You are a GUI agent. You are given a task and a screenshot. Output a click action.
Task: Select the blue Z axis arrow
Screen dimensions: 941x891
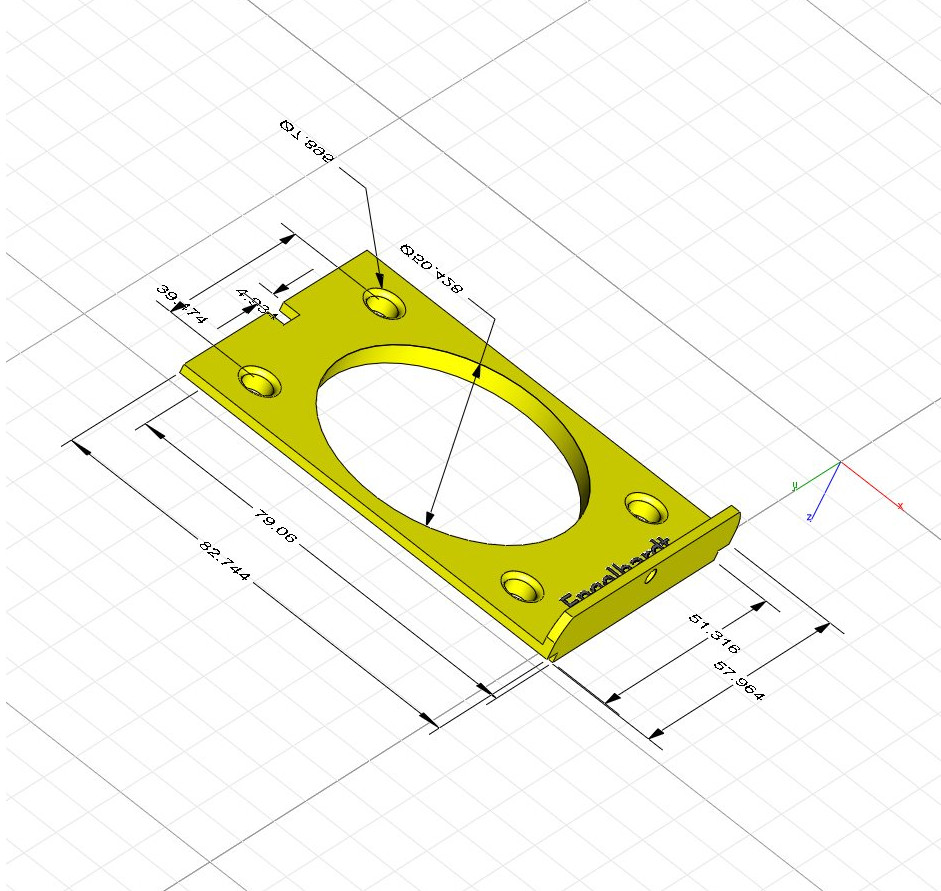point(825,492)
